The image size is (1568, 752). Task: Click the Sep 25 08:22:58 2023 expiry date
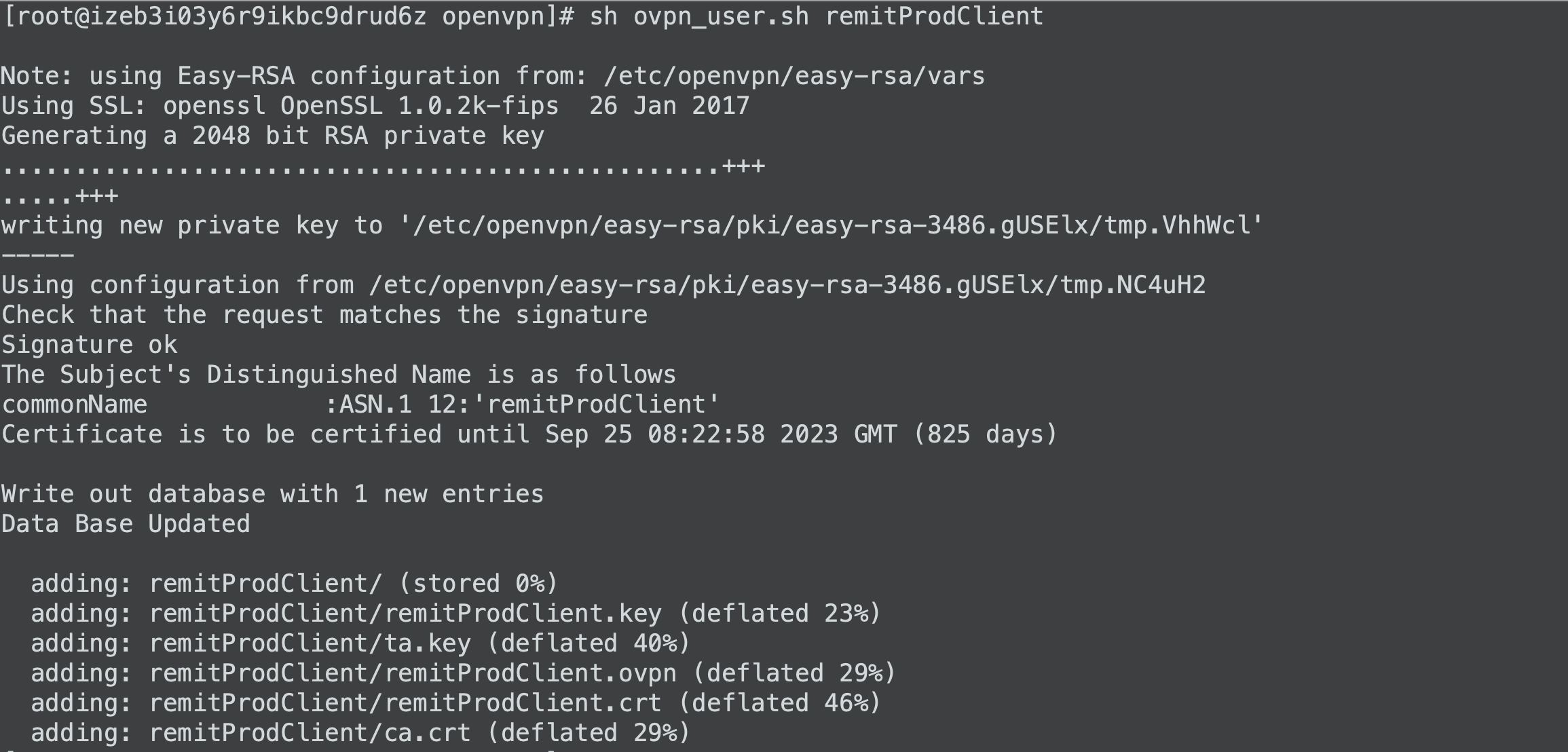click(692, 434)
